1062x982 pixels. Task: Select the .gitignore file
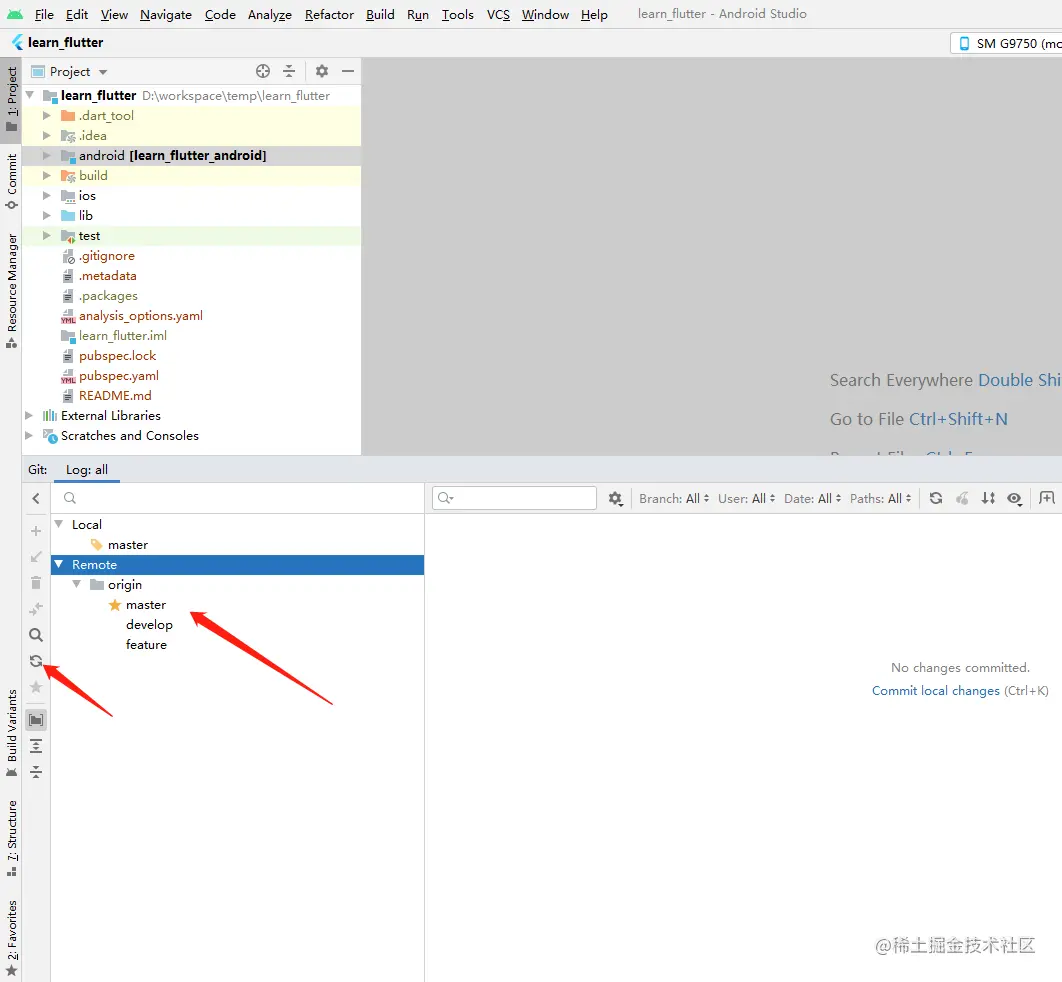(106, 256)
